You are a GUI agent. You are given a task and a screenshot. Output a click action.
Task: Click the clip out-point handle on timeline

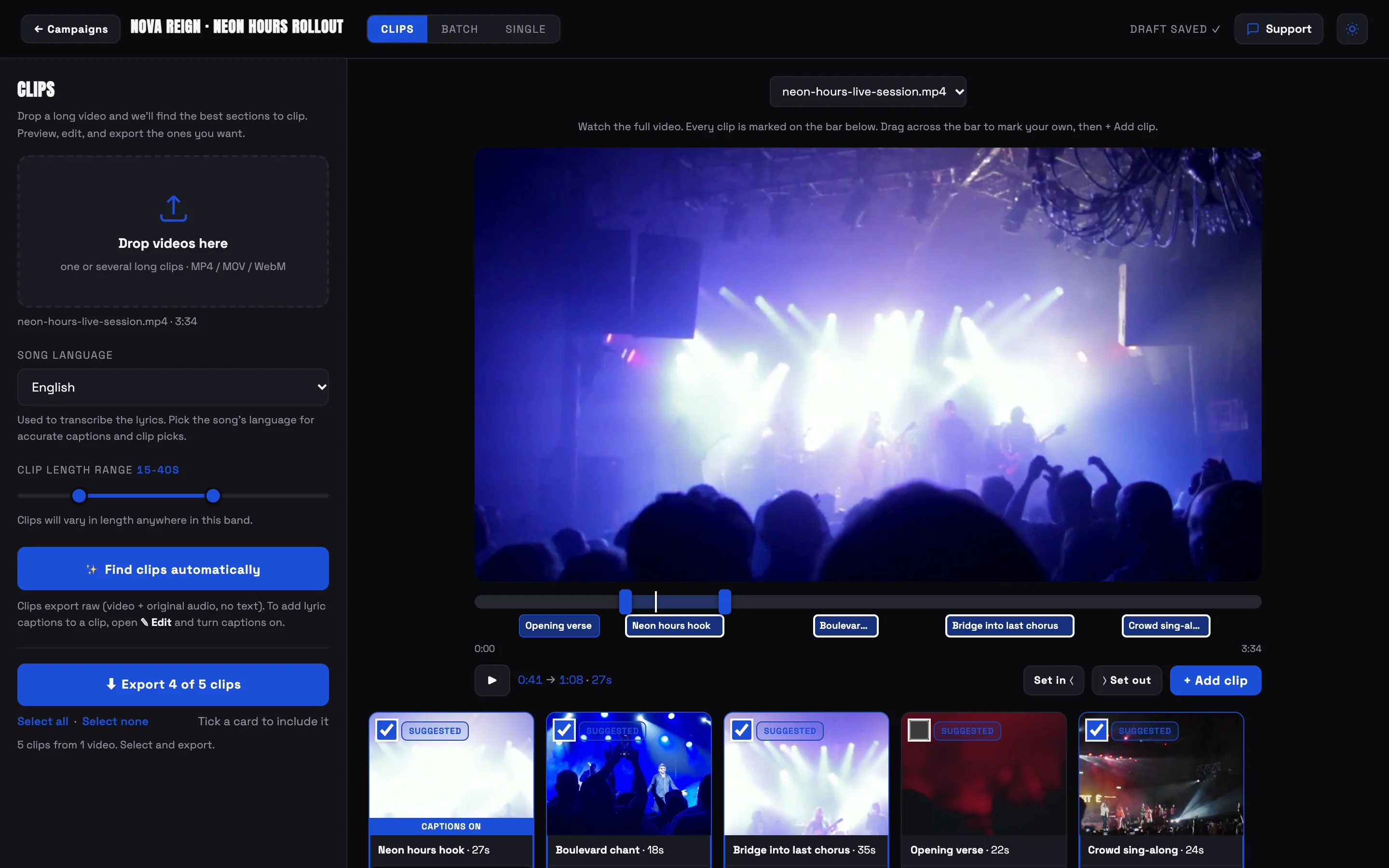[x=725, y=602]
